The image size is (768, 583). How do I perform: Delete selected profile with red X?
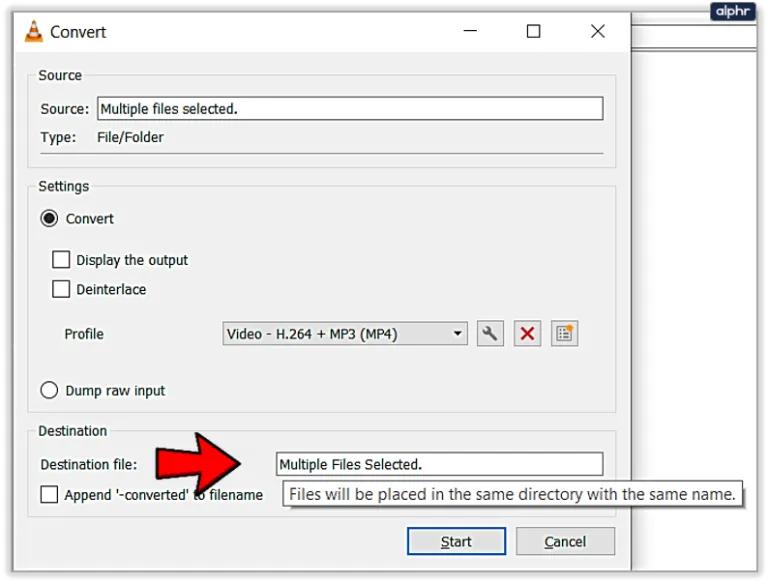pos(527,334)
